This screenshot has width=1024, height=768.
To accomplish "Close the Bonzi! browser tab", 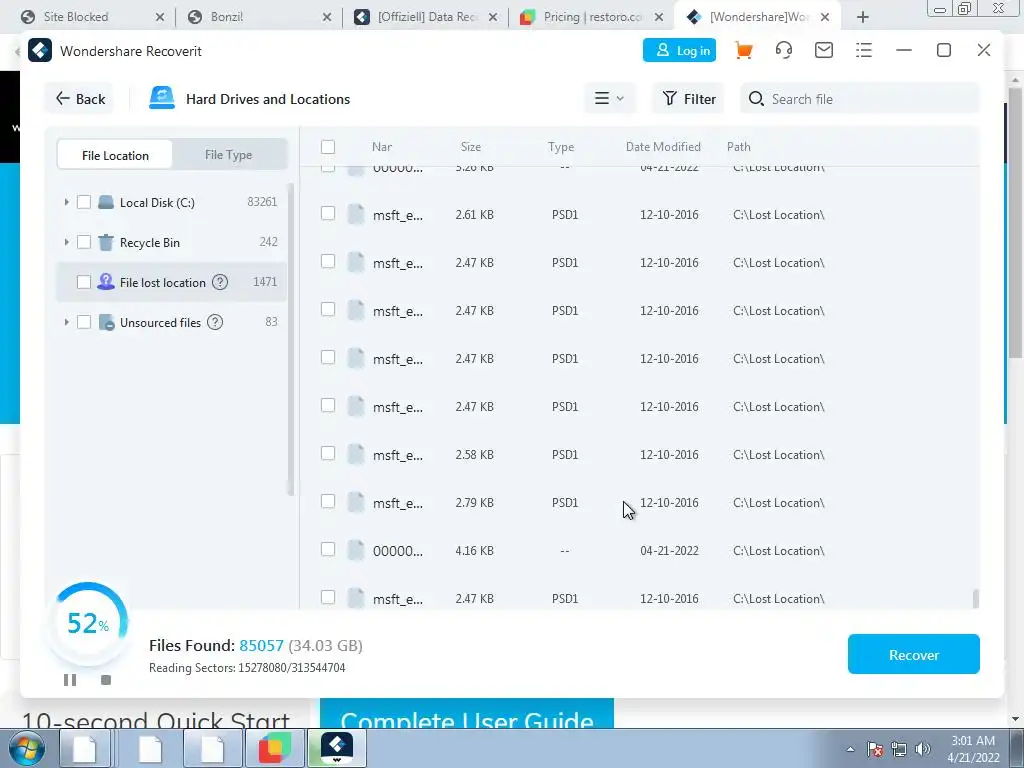I will tap(327, 18).
